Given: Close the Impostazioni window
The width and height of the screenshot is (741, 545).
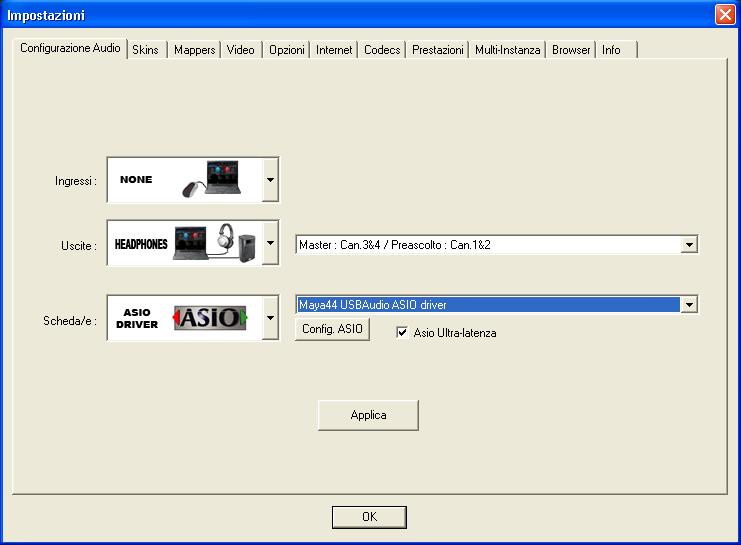Looking at the screenshot, I should [x=725, y=15].
